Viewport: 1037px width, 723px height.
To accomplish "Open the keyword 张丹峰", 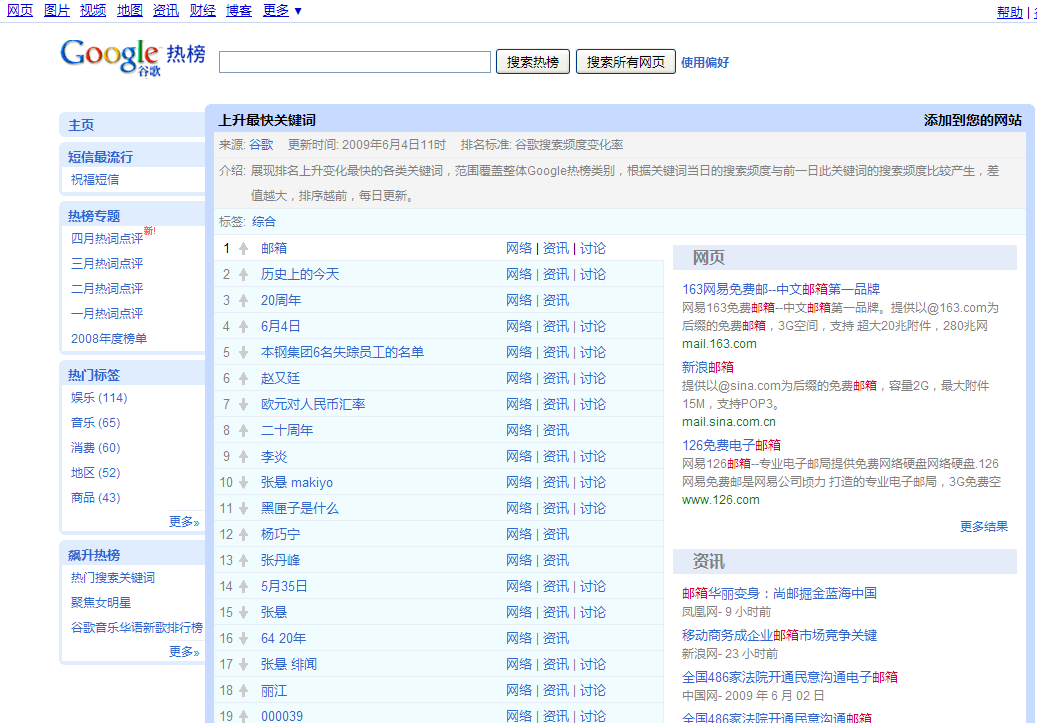I will pos(280,561).
